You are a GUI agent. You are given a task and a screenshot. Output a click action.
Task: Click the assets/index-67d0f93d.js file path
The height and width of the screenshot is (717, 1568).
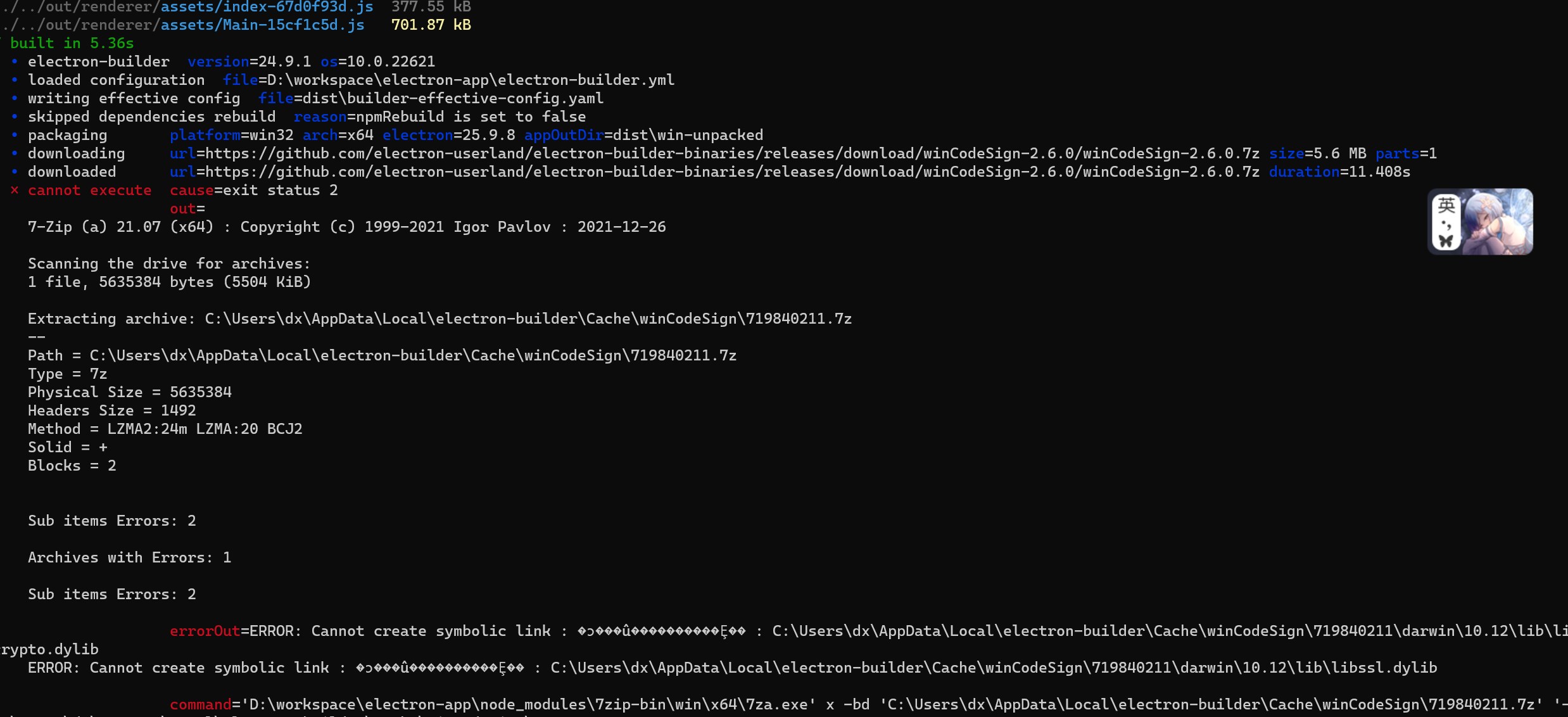267,7
